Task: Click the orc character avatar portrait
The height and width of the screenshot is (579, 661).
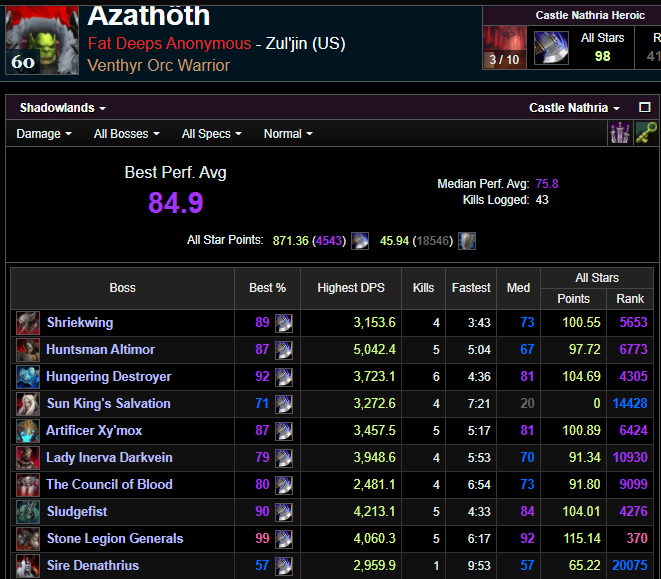Action: [x=41, y=38]
